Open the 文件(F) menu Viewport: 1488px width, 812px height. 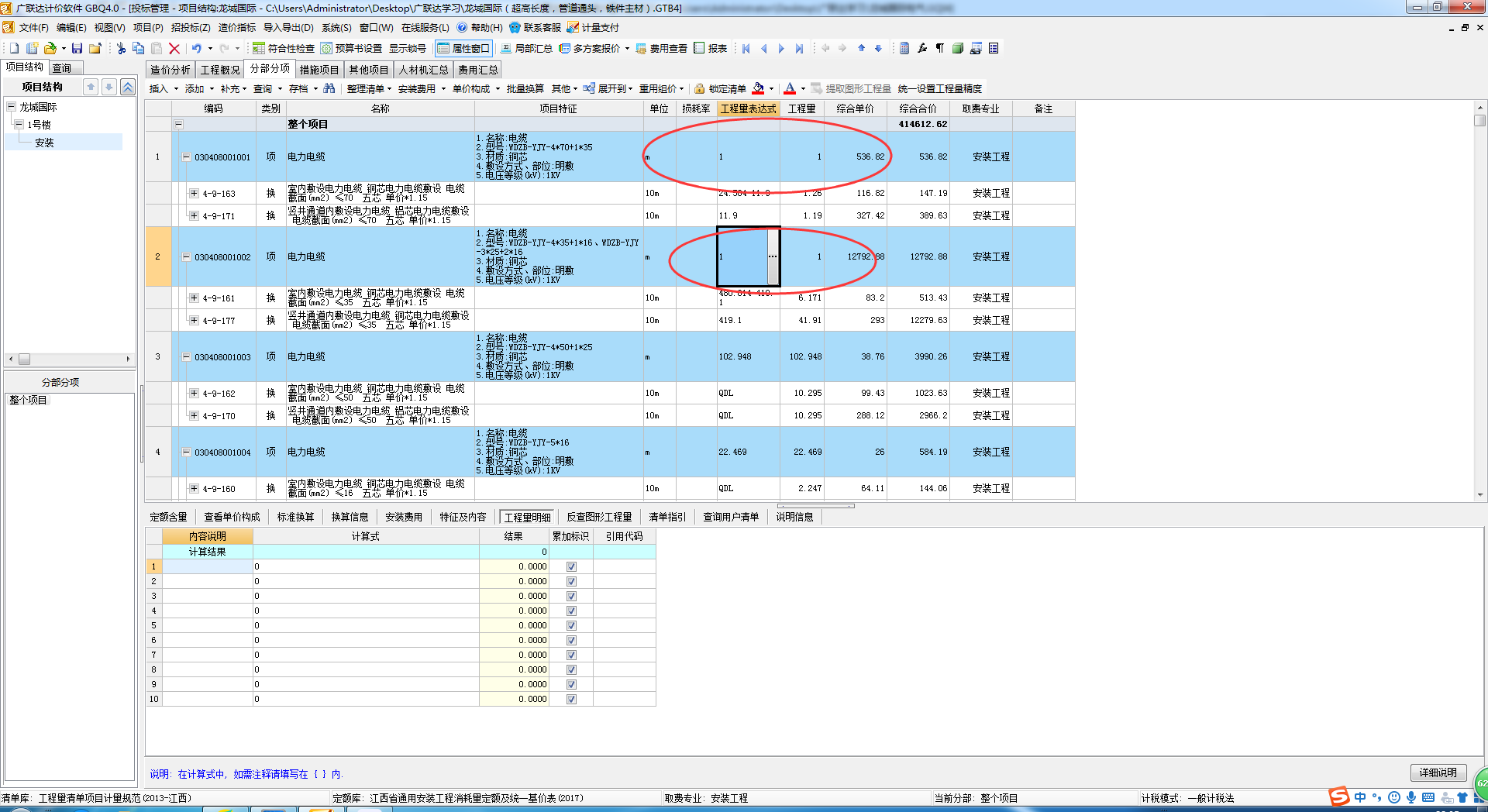[33, 27]
